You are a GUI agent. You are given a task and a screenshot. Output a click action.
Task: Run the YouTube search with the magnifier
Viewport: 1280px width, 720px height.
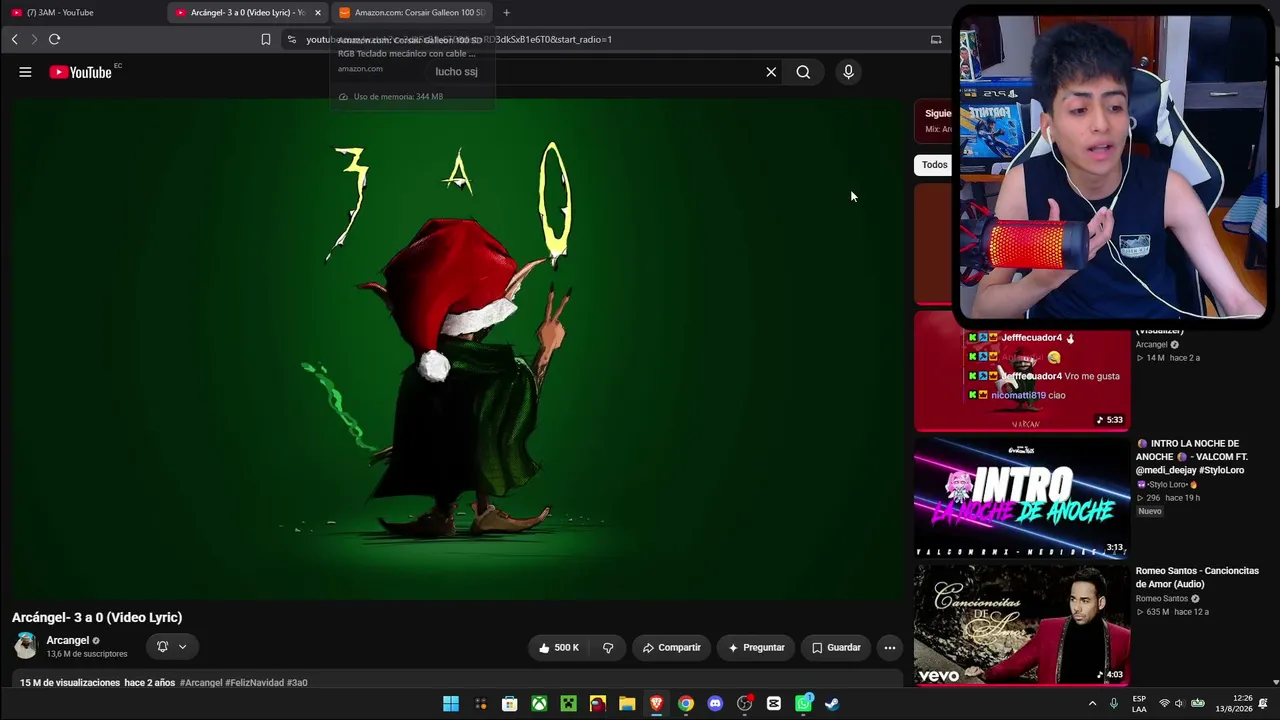803,72
